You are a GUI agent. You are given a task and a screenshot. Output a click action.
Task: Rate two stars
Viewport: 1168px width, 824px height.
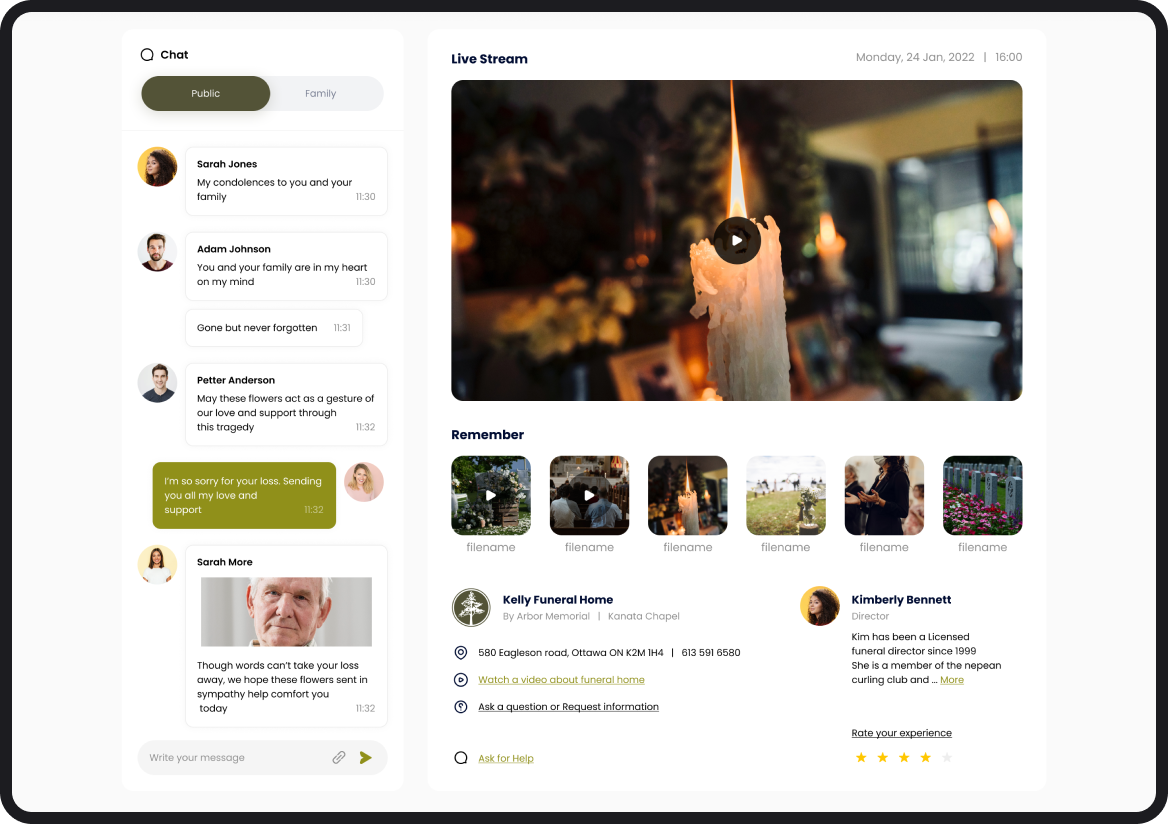click(883, 758)
